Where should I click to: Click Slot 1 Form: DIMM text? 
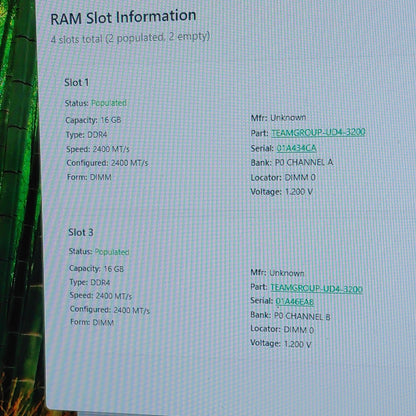tap(89, 177)
